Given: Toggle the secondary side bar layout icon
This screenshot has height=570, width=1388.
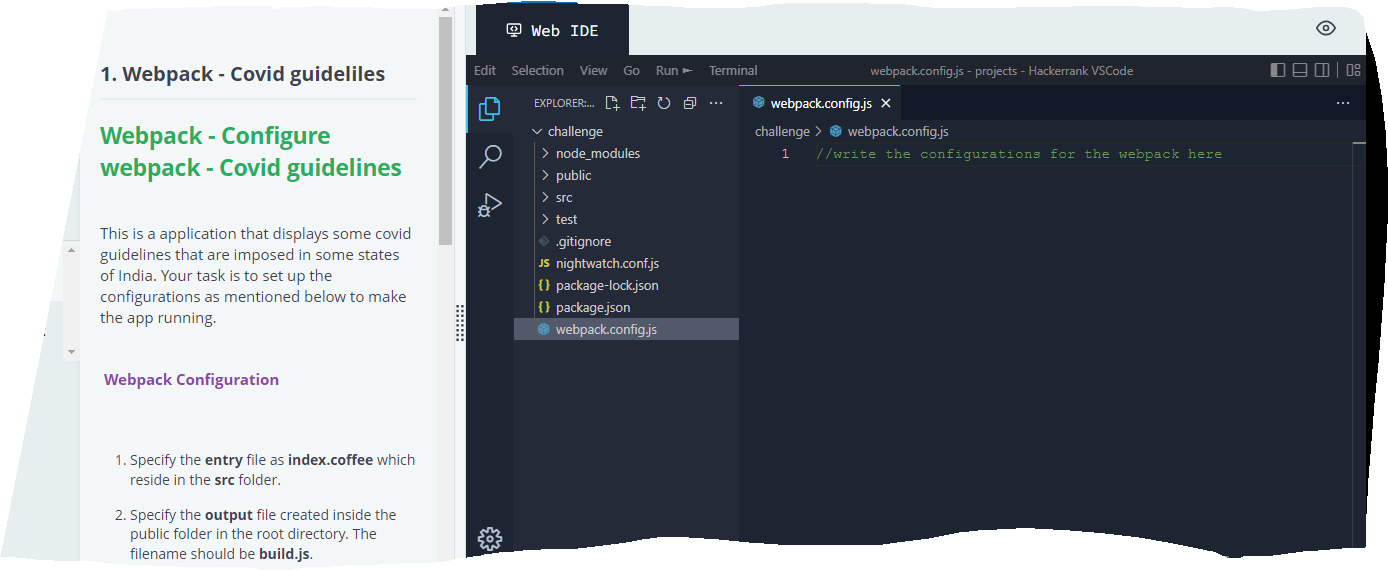Looking at the screenshot, I should click(x=1322, y=70).
